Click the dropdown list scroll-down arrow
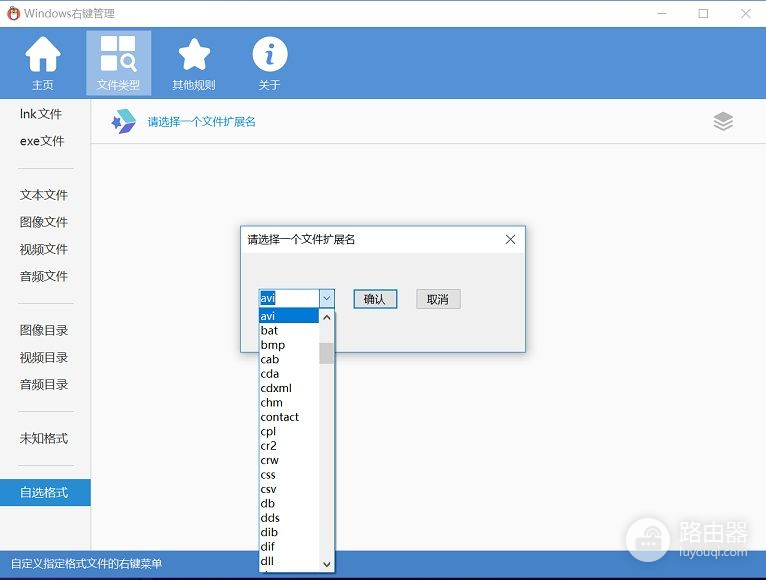Image resolution: width=766 pixels, height=580 pixels. point(327,565)
